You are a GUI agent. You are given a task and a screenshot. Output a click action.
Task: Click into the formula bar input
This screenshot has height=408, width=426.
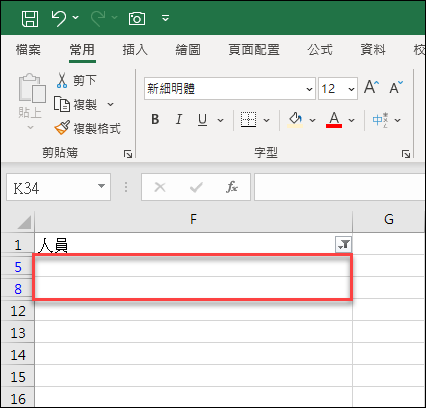point(340,187)
